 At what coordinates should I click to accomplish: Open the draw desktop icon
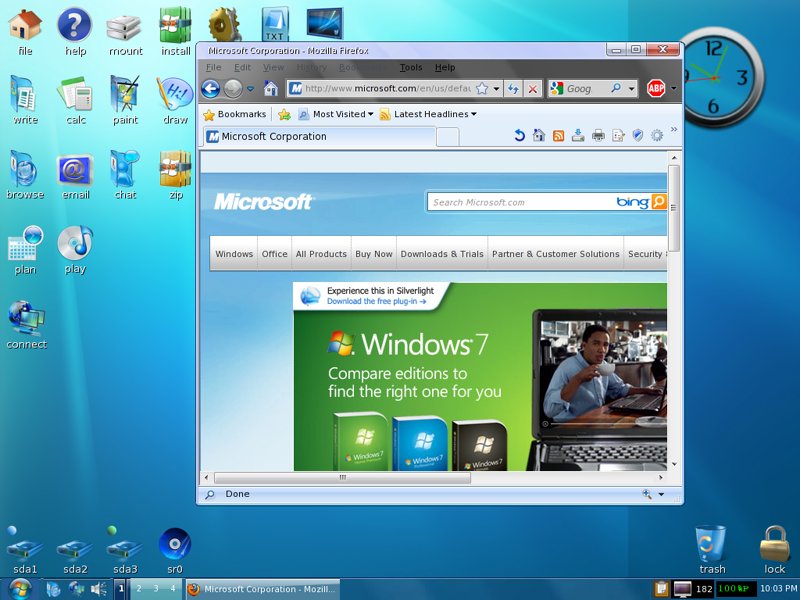tap(175, 101)
